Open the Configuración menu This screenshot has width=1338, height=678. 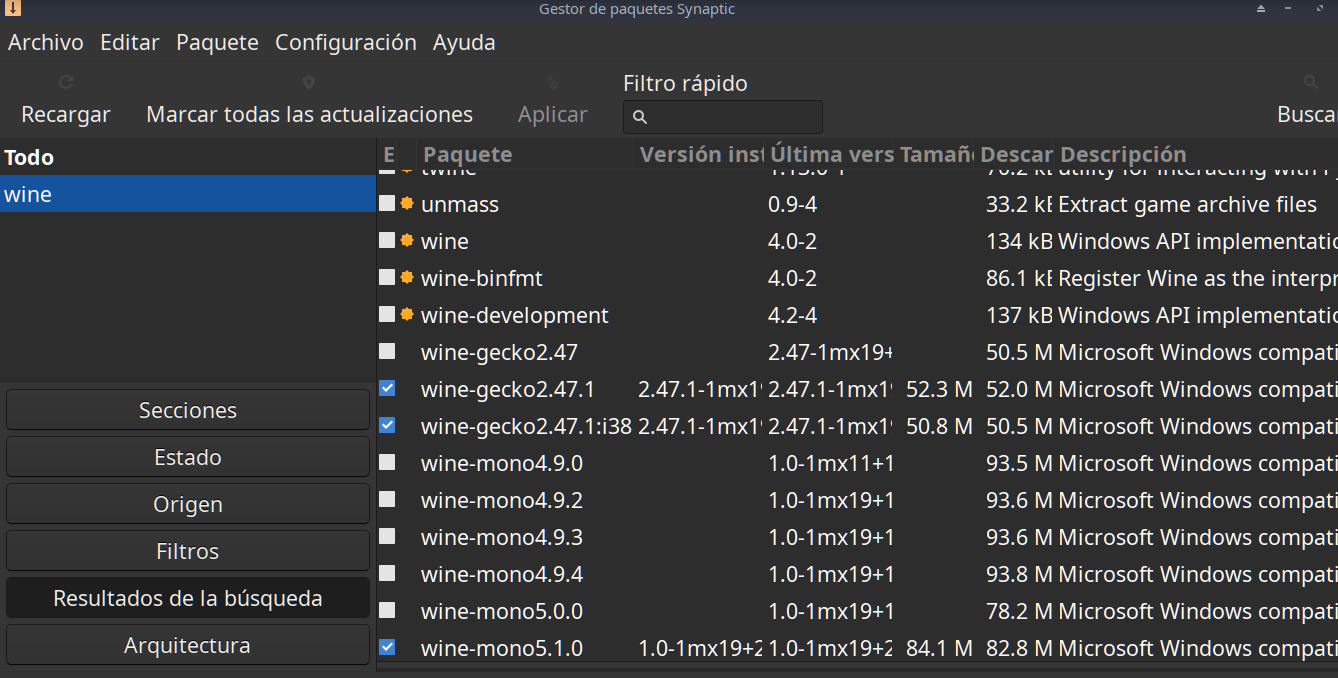346,42
